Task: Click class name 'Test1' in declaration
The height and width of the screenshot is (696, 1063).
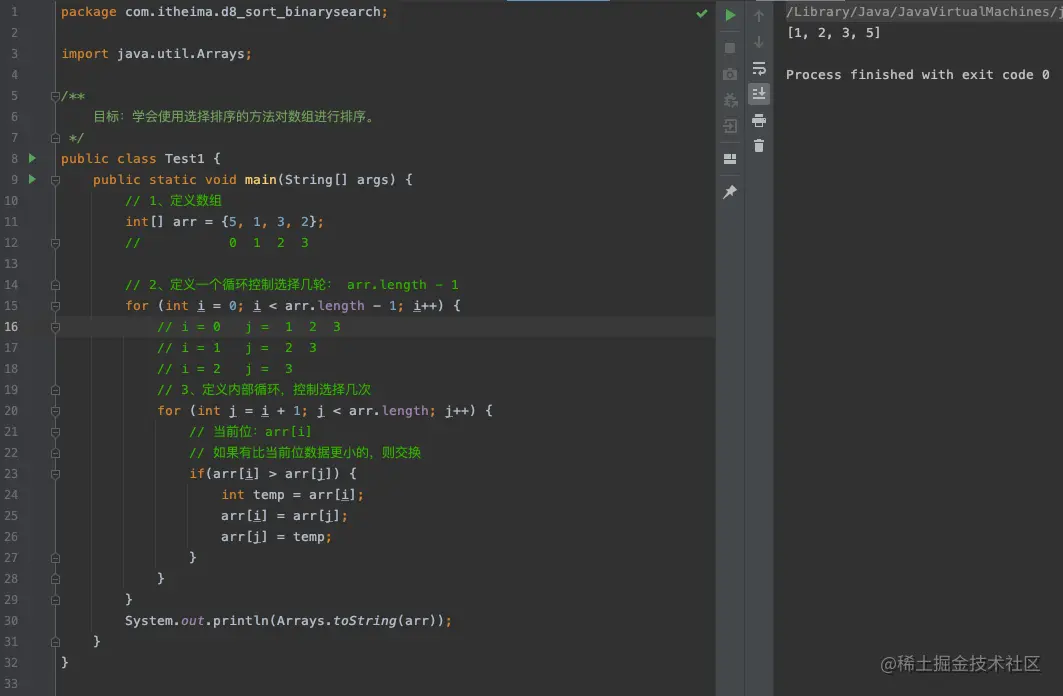Action: pos(184,158)
